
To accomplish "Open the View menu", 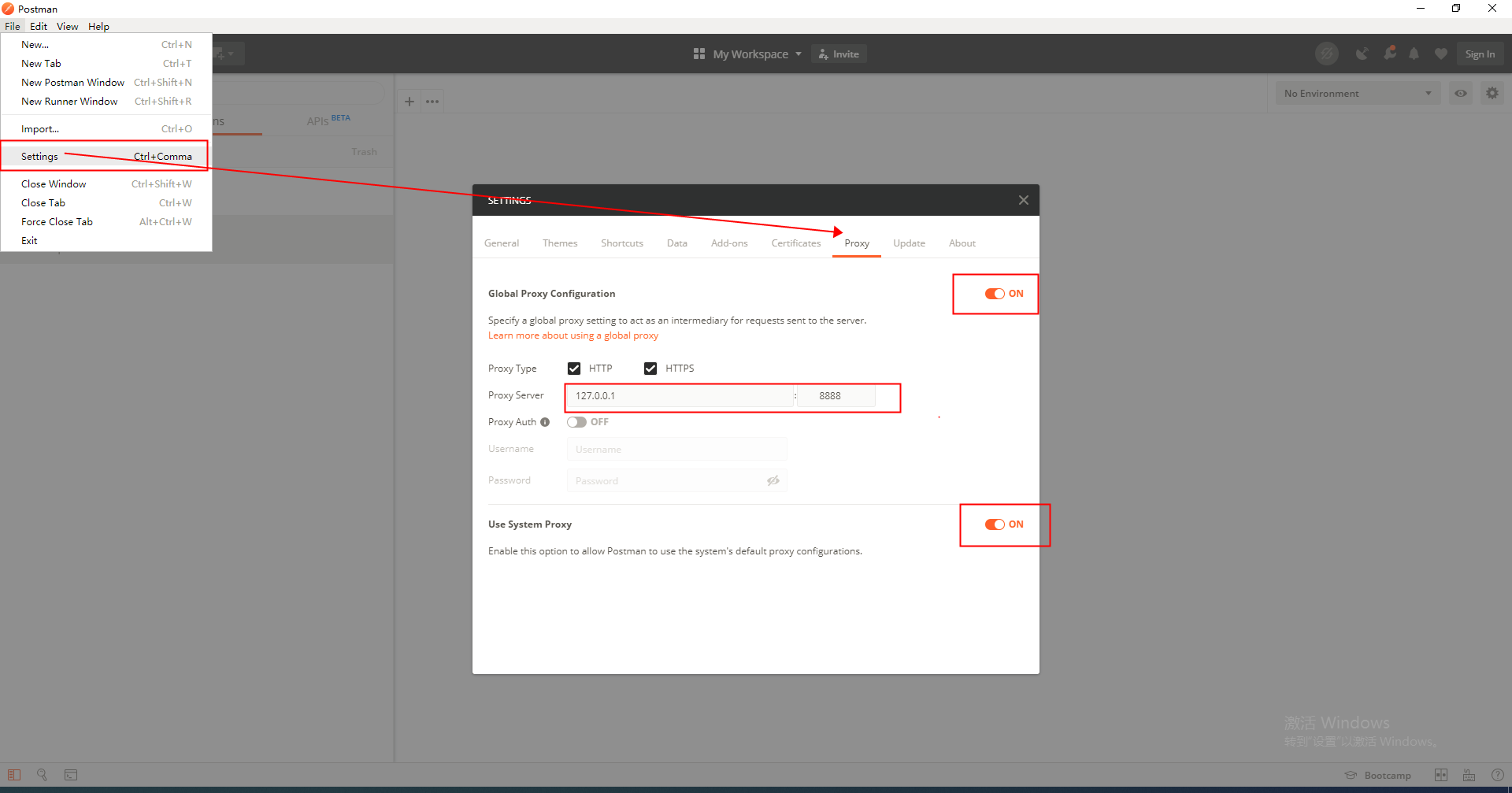I will point(68,26).
